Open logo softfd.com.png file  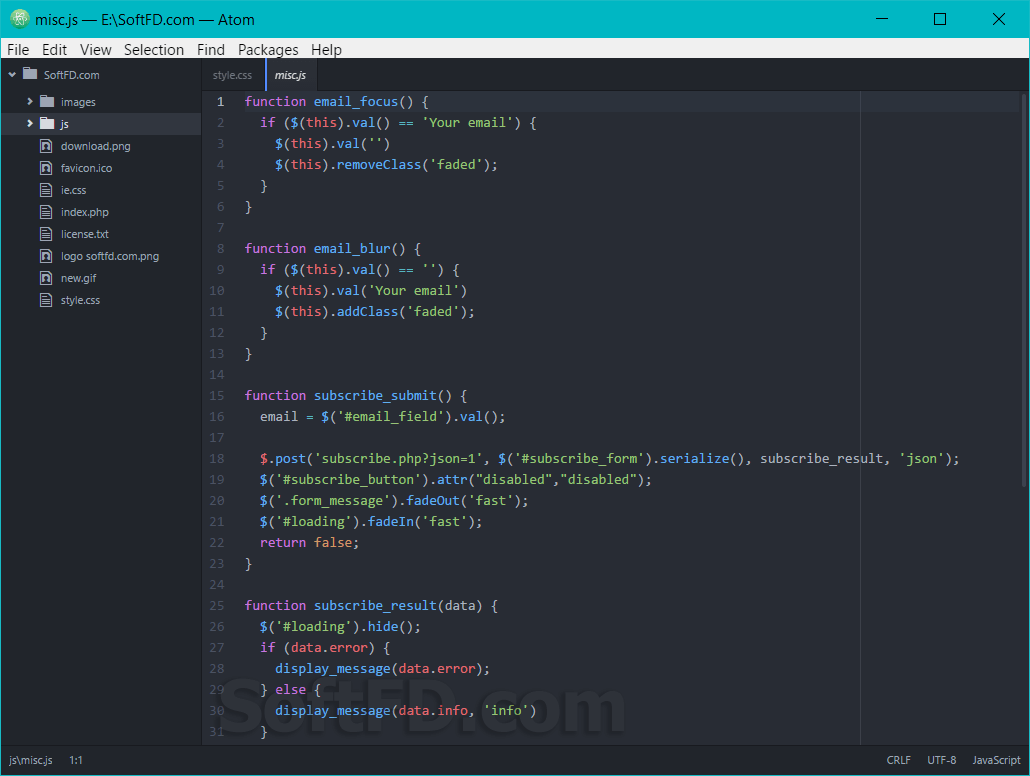(x=110, y=256)
